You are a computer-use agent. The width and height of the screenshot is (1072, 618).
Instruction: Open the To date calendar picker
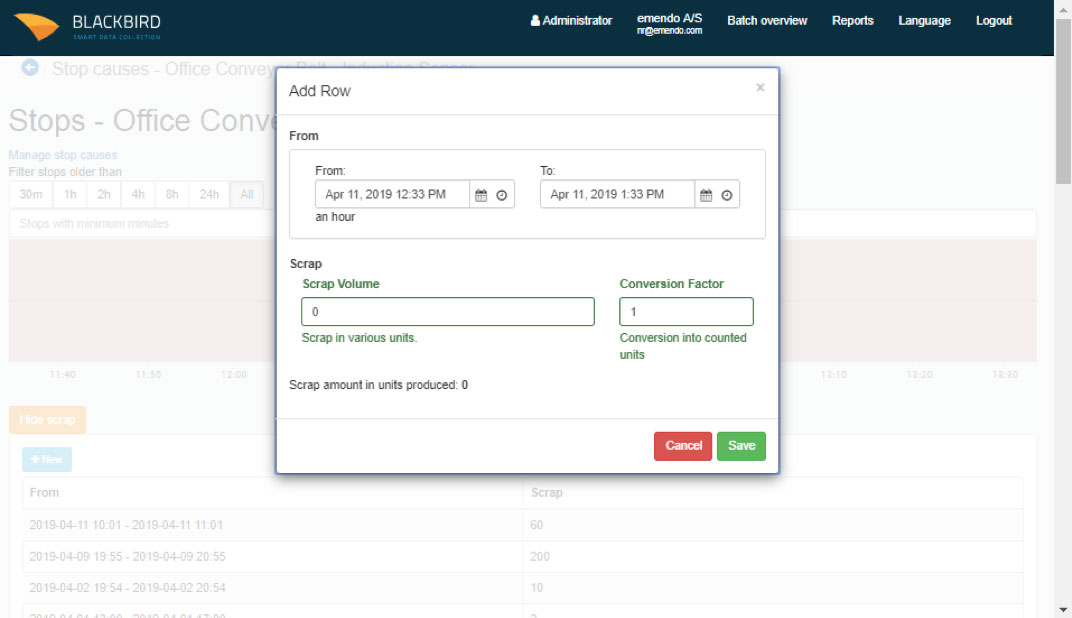(x=706, y=195)
